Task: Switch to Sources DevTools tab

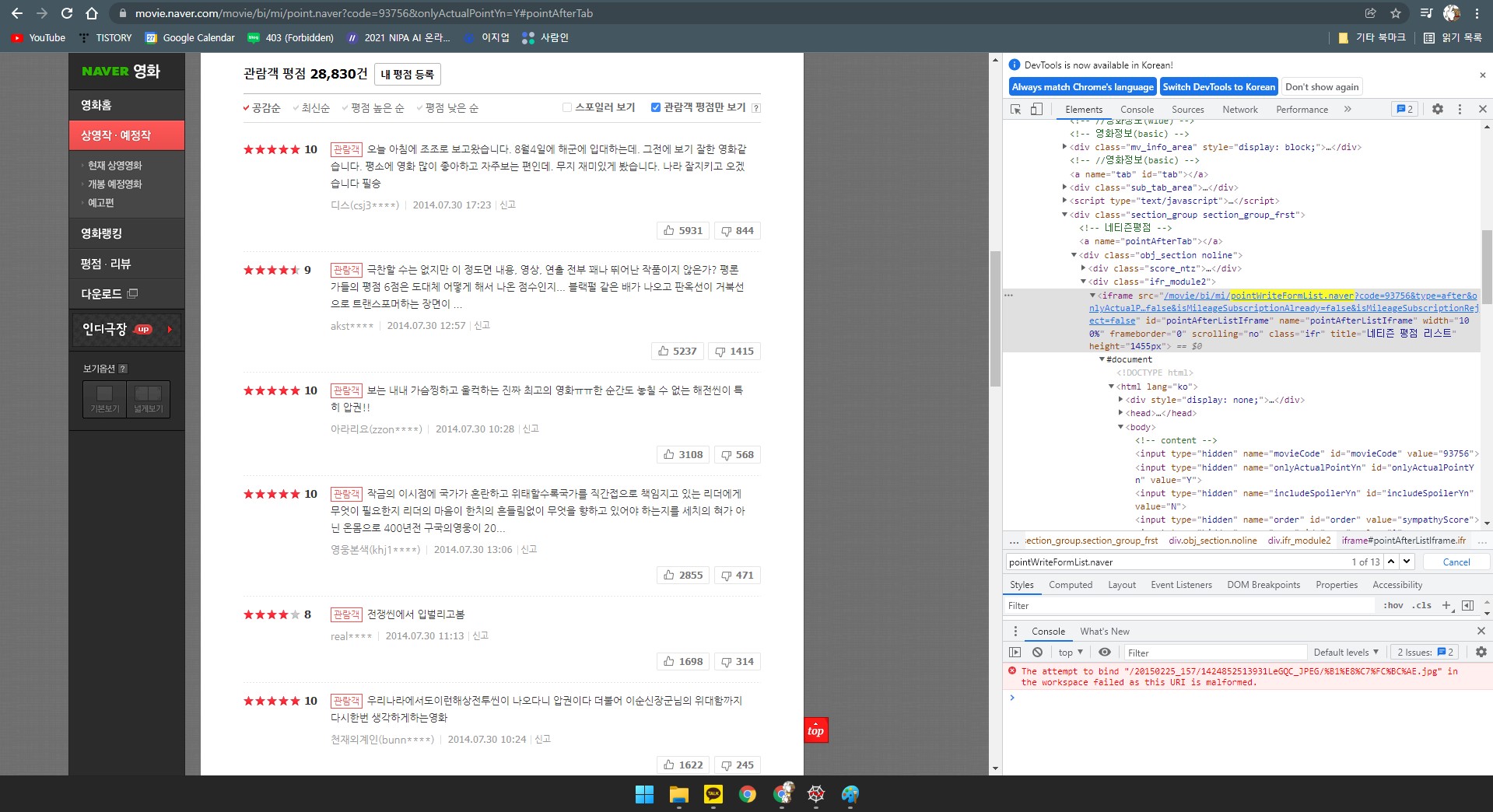Action: pos(1187,109)
